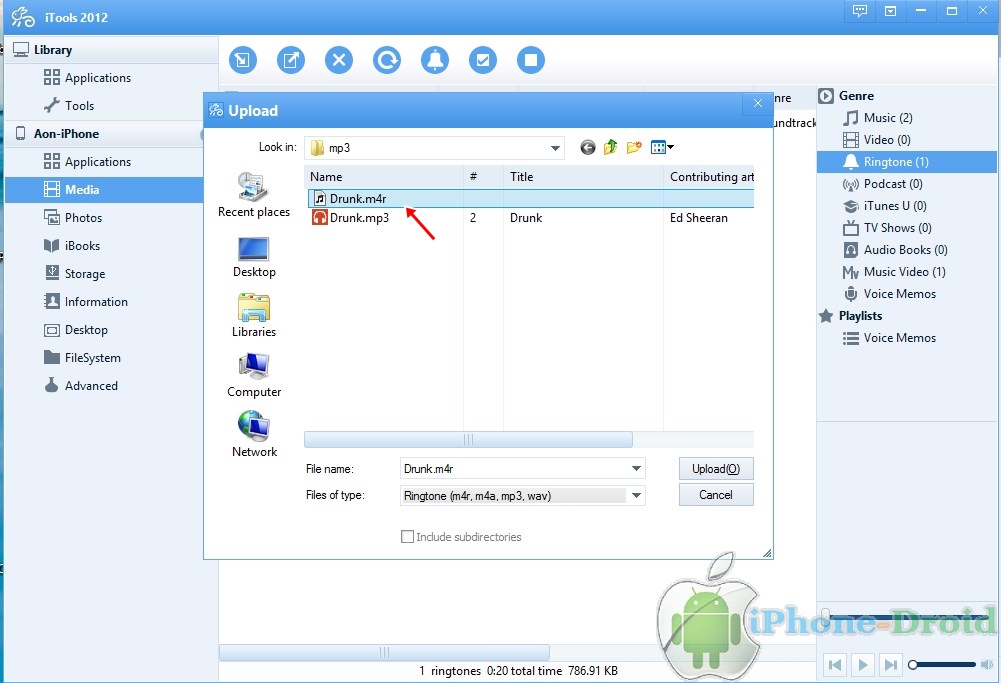
Task: Click the bell ringtone maker toolbar icon
Action: coord(435,61)
